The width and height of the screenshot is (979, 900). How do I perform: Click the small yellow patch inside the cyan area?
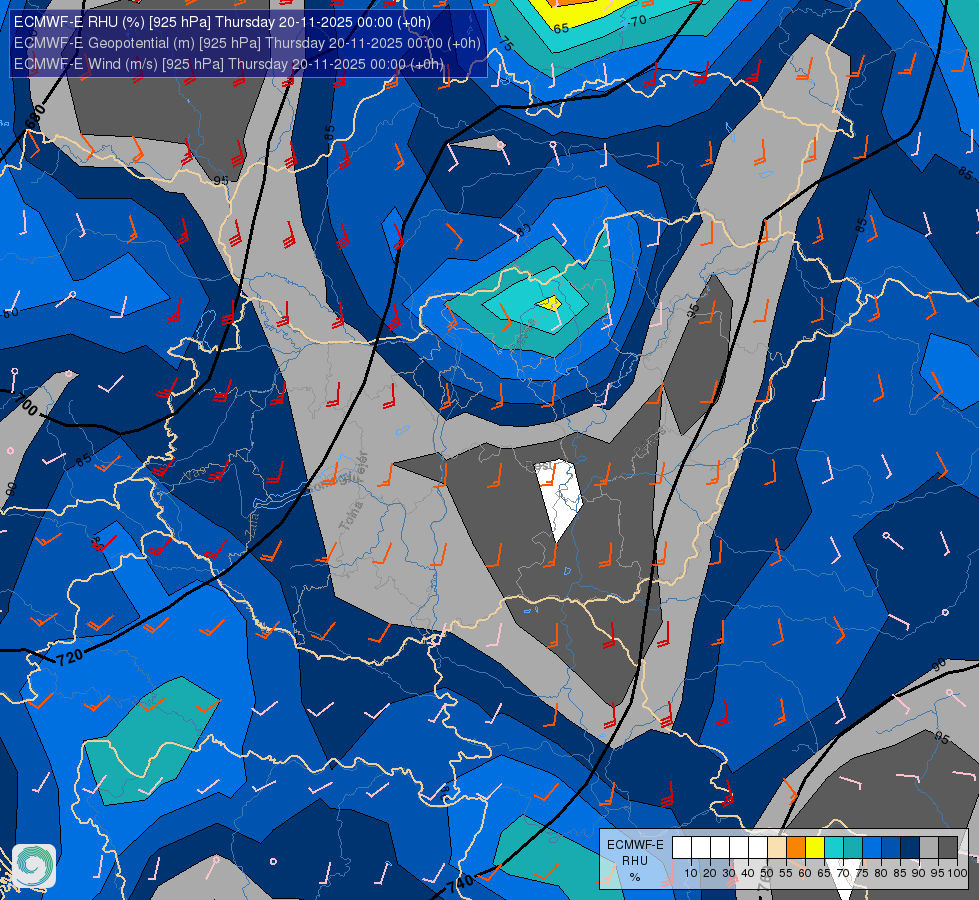tap(549, 304)
